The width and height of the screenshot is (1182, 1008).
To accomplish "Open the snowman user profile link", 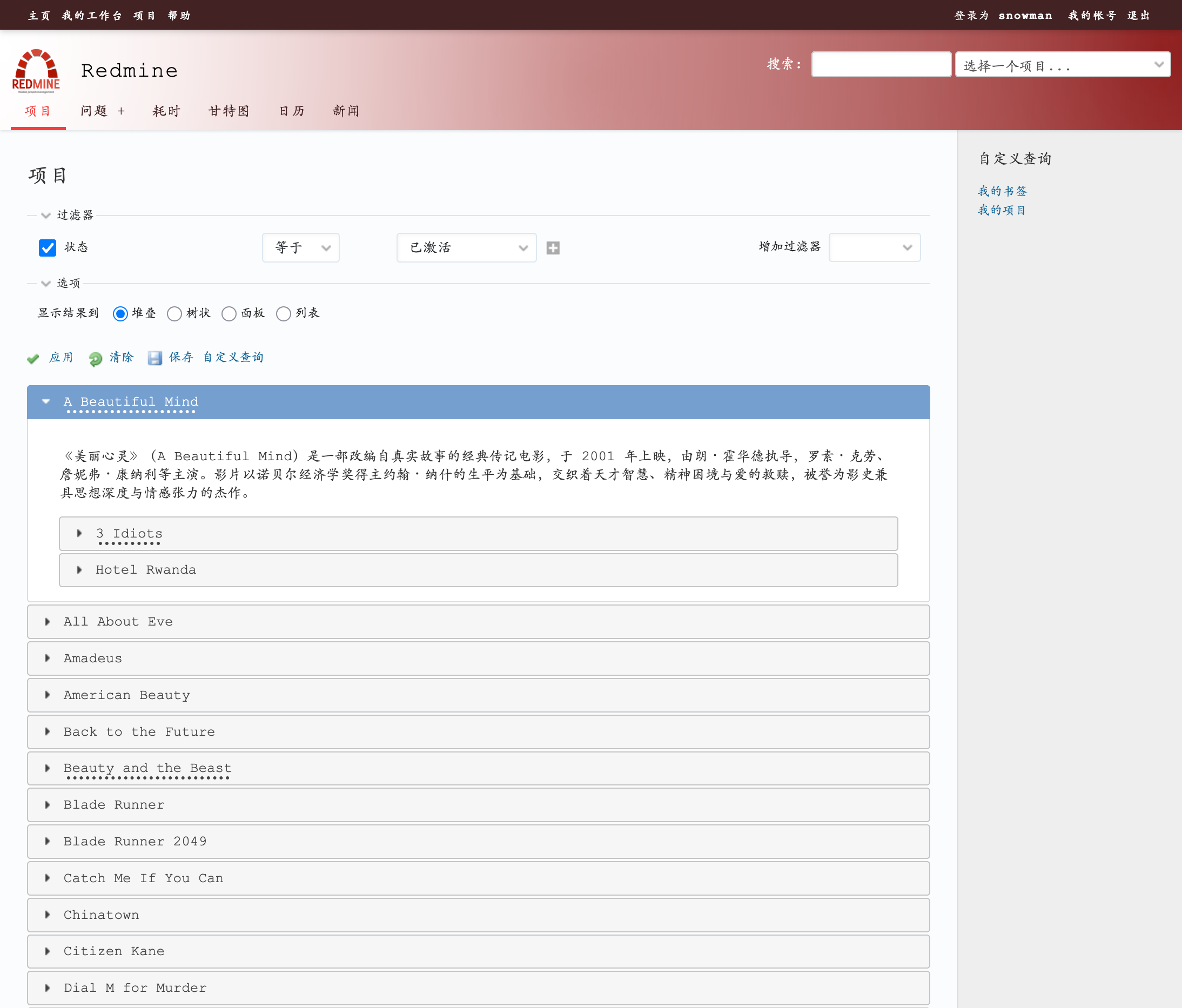I will point(1025,16).
